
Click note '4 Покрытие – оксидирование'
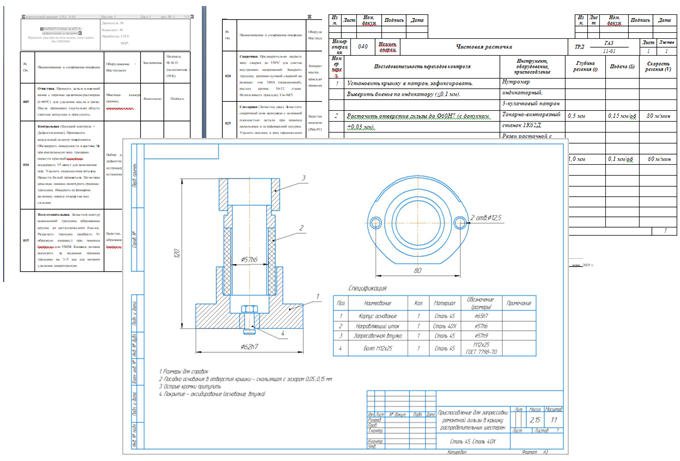pos(212,394)
